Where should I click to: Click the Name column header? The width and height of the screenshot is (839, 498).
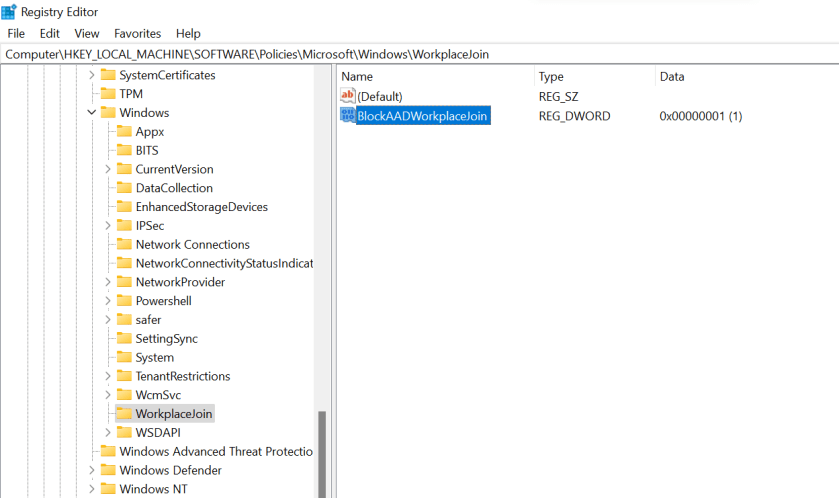[357, 76]
